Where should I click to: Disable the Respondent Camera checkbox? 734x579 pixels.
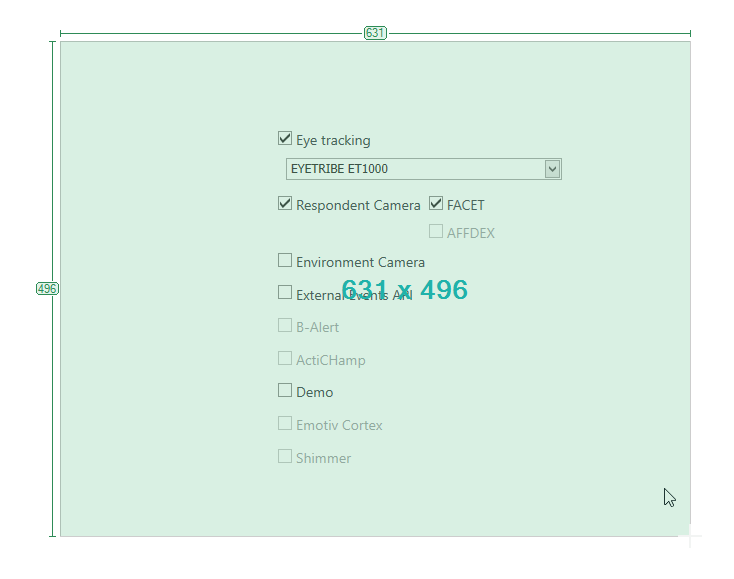(x=285, y=204)
